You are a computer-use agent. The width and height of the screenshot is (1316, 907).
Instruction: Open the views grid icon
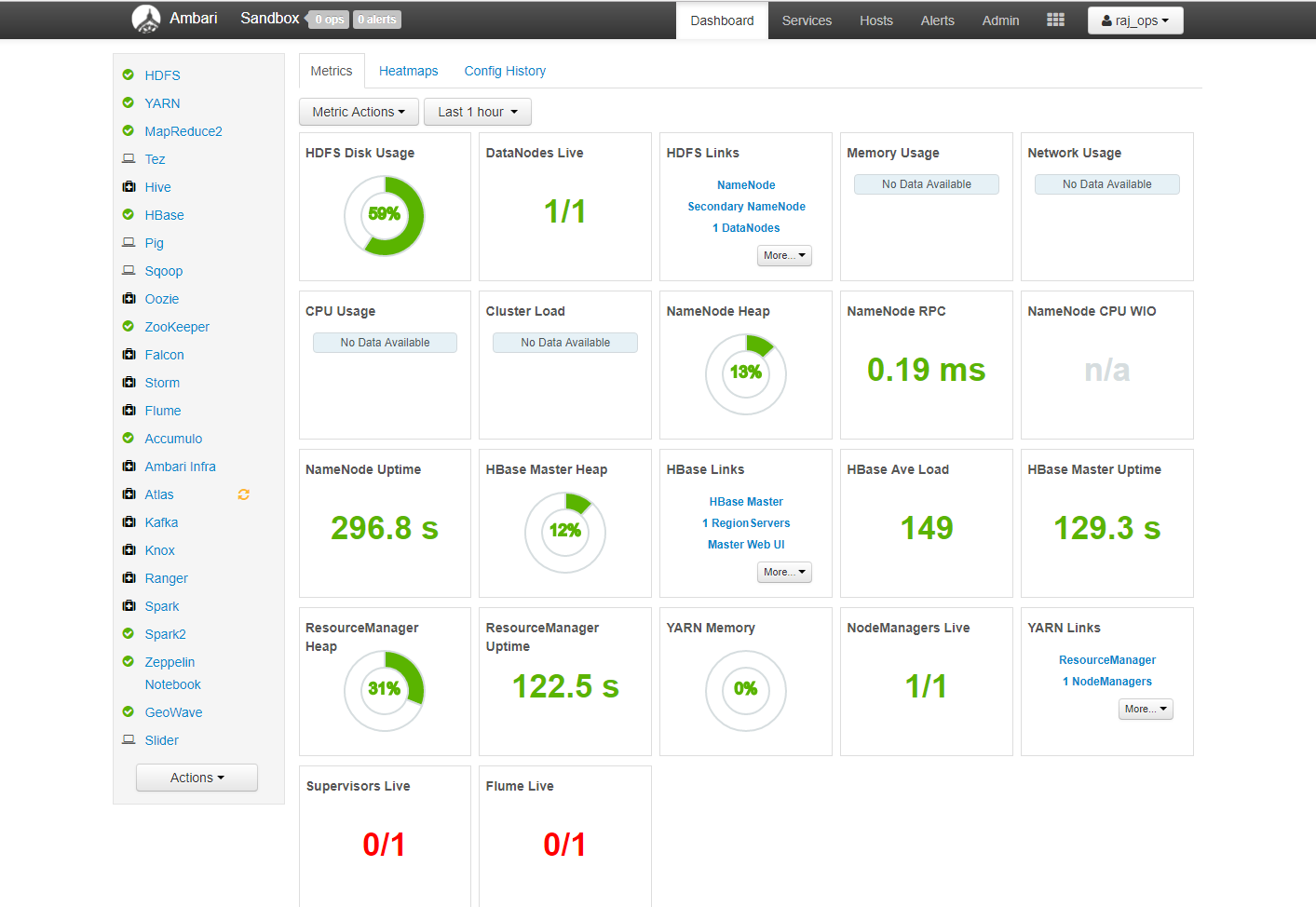click(x=1055, y=20)
